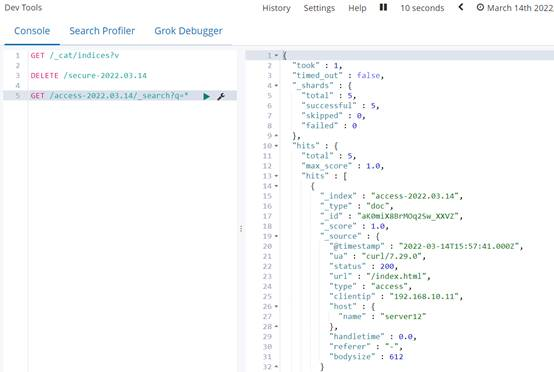Click the "status" : 200 line
This screenshot has height=372, width=554.
(x=363, y=266)
